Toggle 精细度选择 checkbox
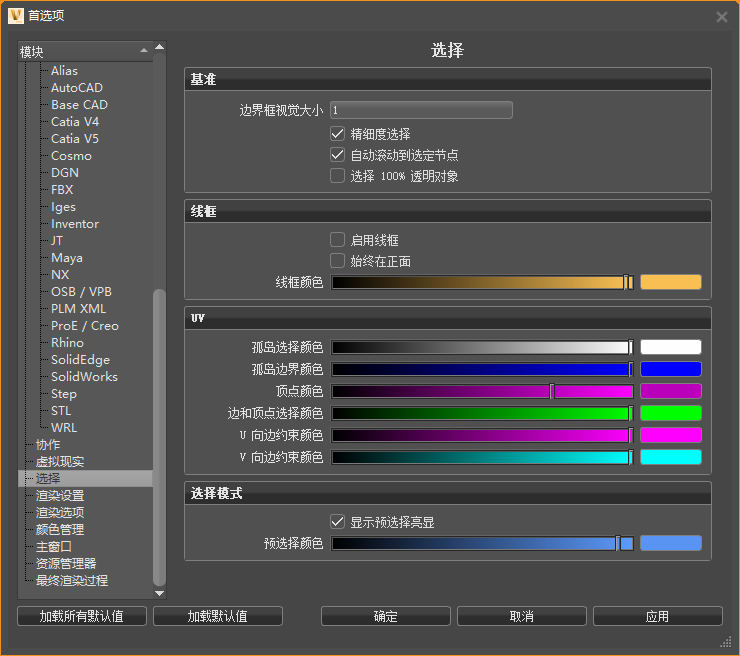The height and width of the screenshot is (656, 740). 337,134
